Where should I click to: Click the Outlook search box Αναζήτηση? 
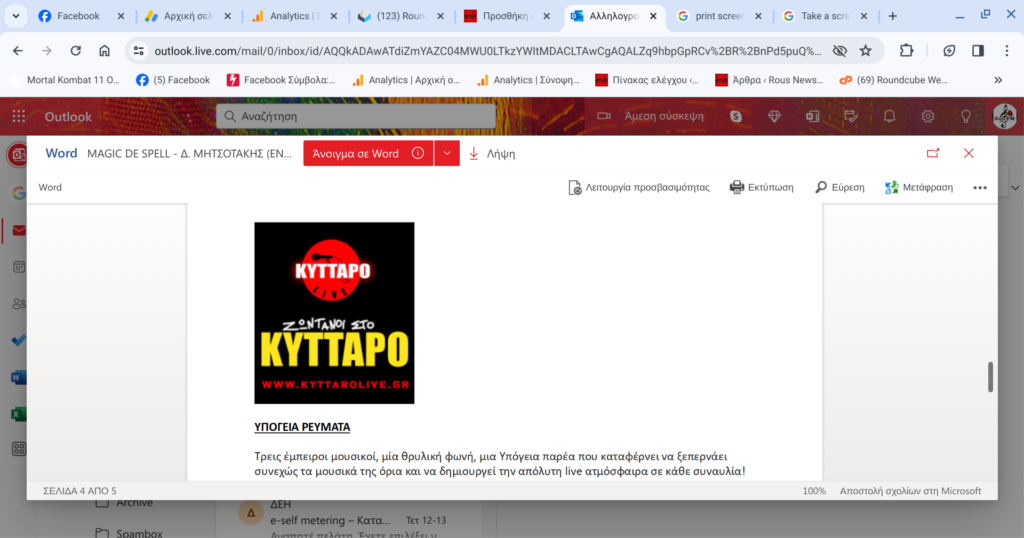(356, 116)
